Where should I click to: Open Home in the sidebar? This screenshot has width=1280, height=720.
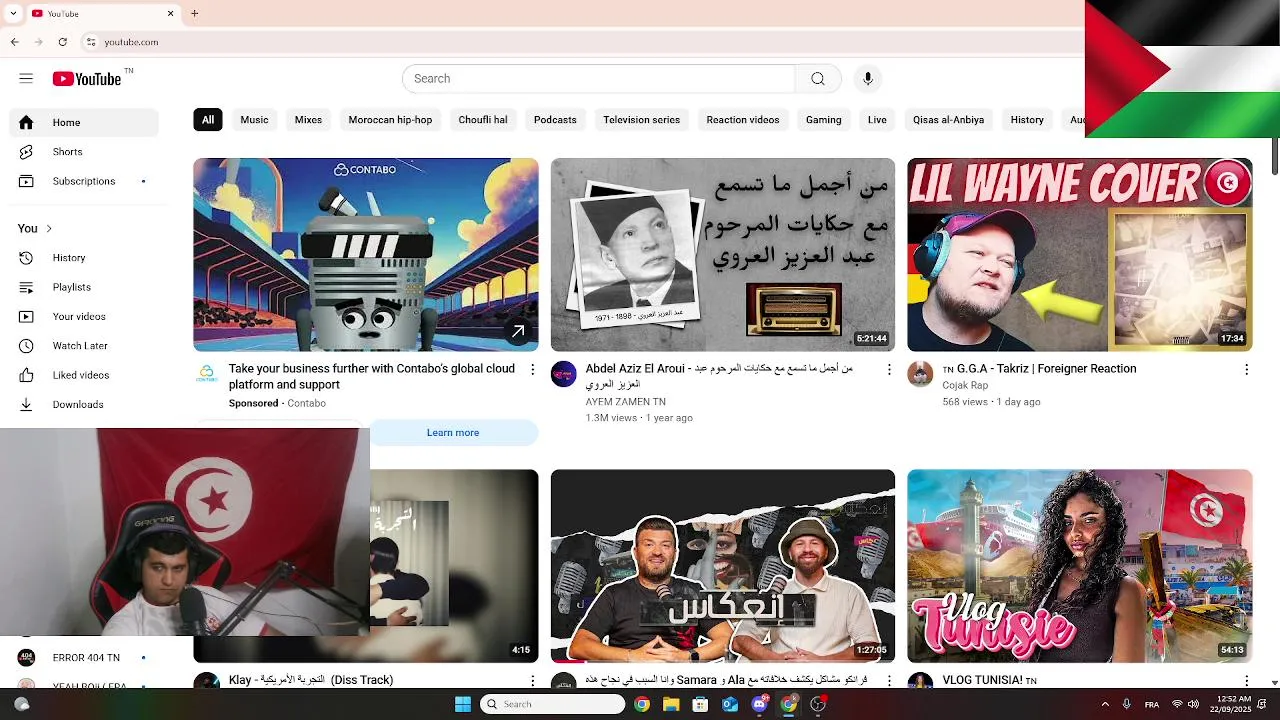coord(84,122)
